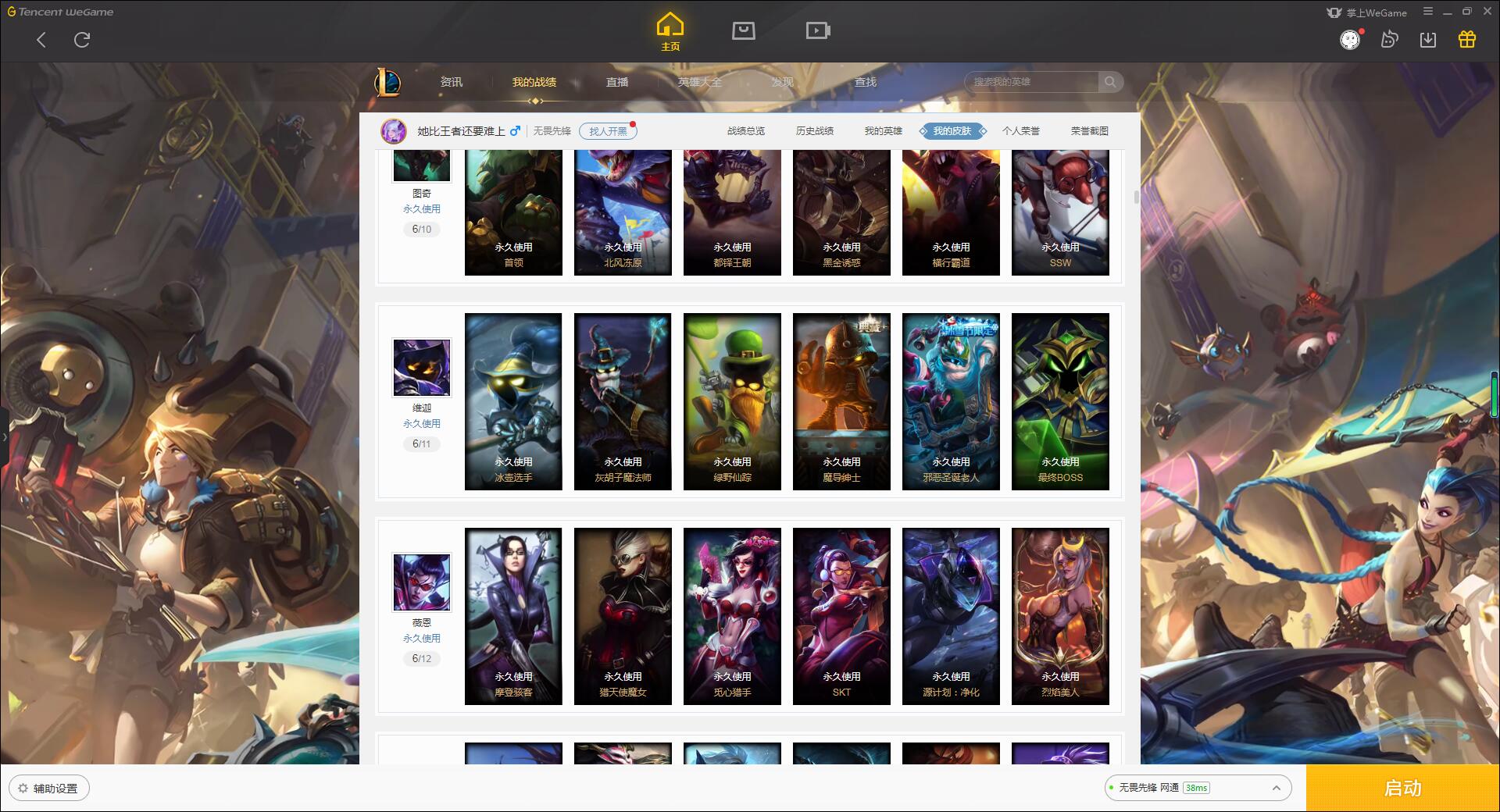Viewport: 1500px width, 812px height.
Task: Open the 北风冻原 skin card
Action: [x=623, y=212]
